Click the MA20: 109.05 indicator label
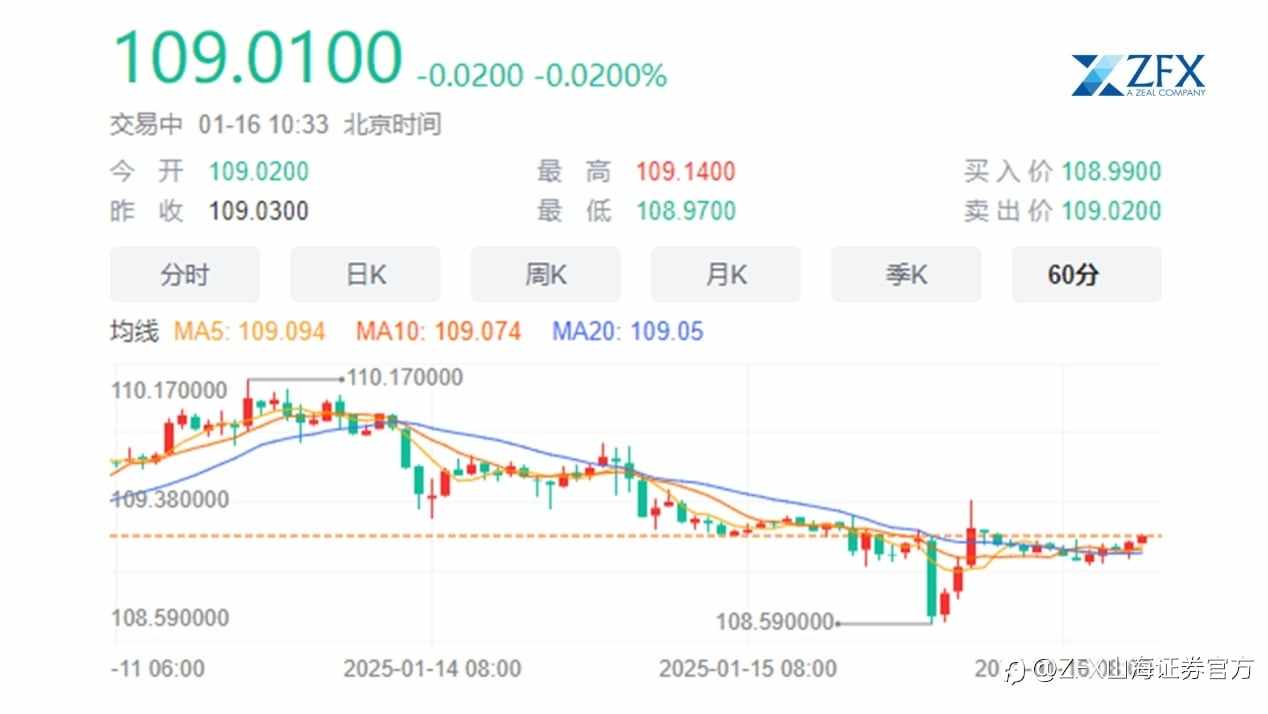Screen dimensions: 1268x714 pyautogui.click(x=628, y=331)
